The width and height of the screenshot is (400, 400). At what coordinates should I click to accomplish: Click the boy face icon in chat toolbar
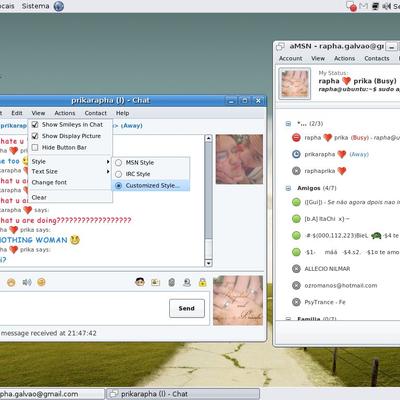[140, 282]
